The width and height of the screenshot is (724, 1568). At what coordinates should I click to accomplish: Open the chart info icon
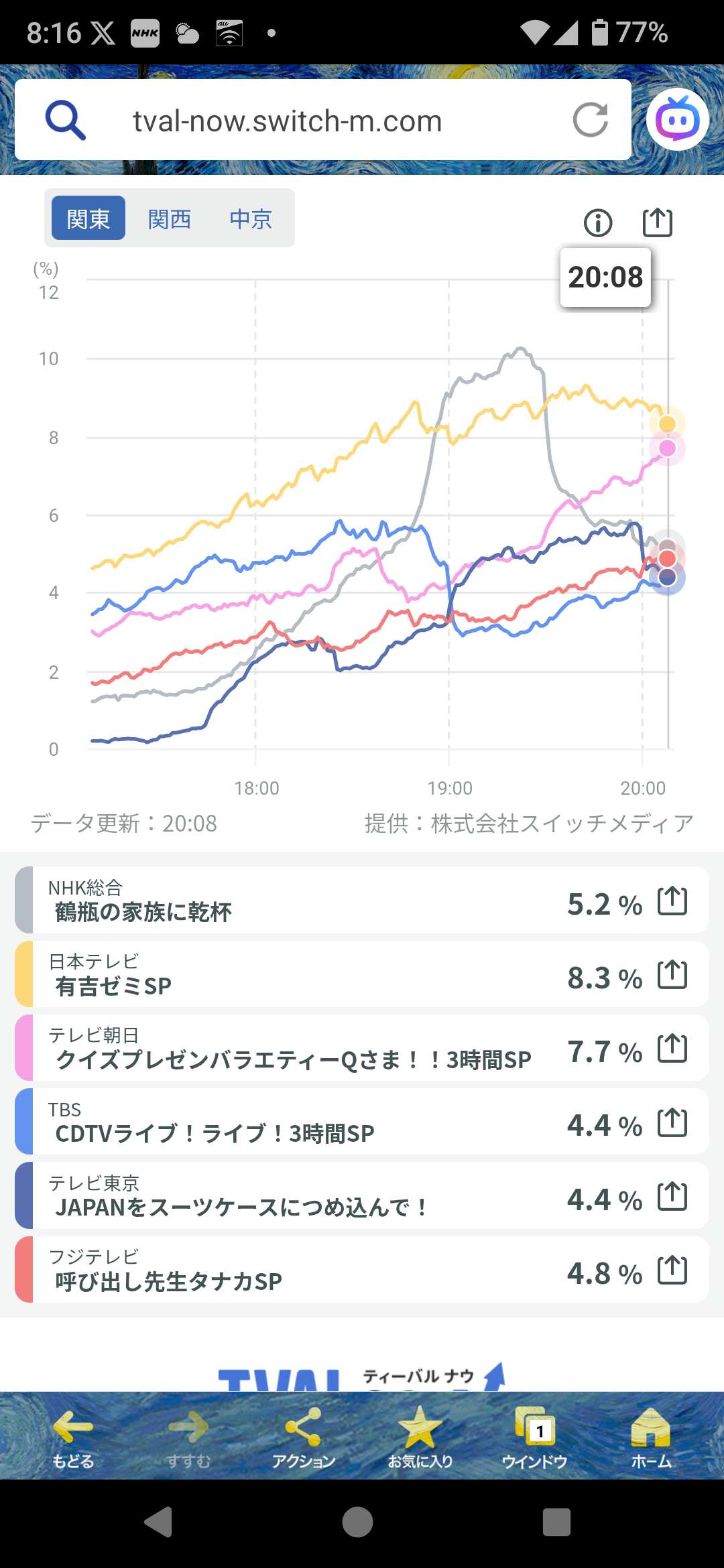tap(598, 223)
